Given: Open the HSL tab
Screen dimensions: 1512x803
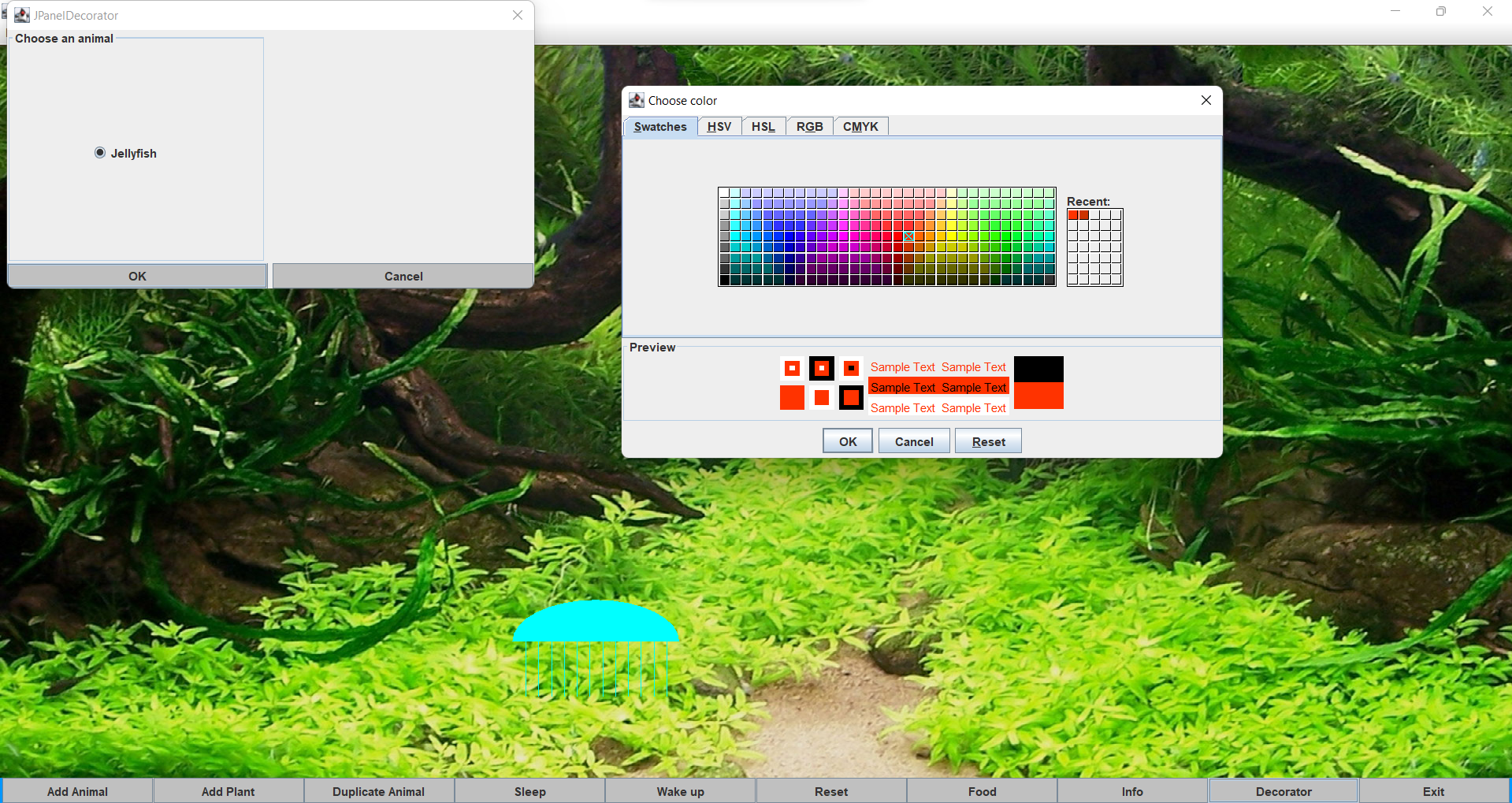Looking at the screenshot, I should (763, 127).
